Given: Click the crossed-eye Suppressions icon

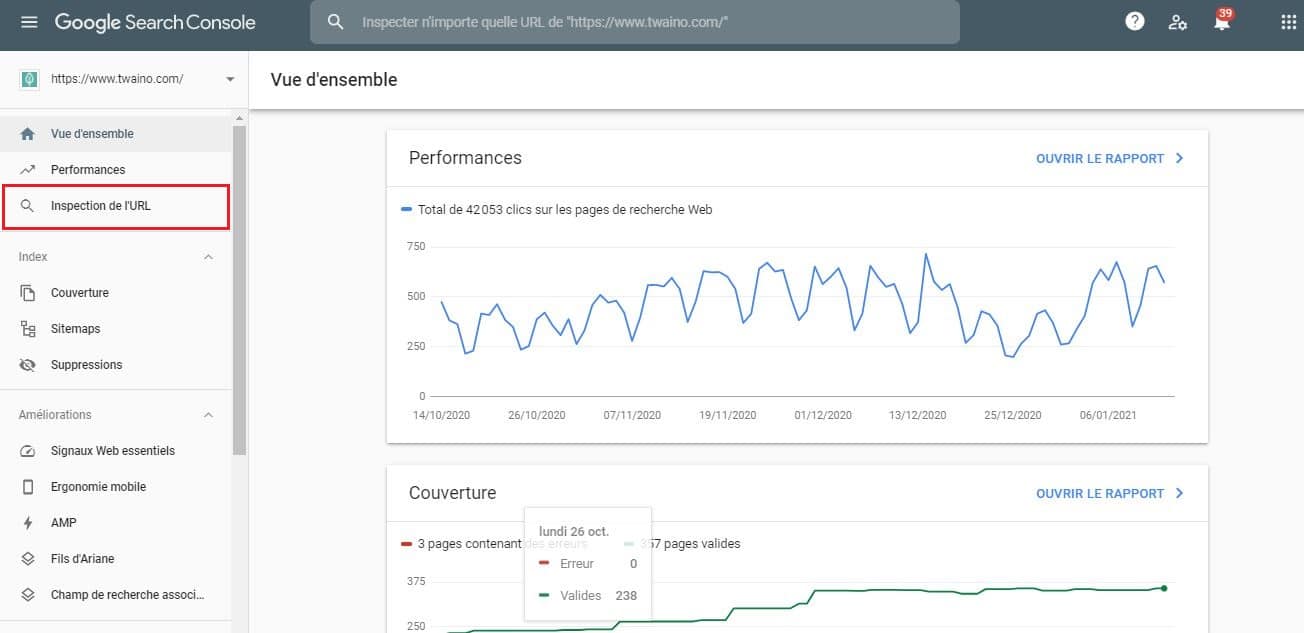Looking at the screenshot, I should (28, 365).
